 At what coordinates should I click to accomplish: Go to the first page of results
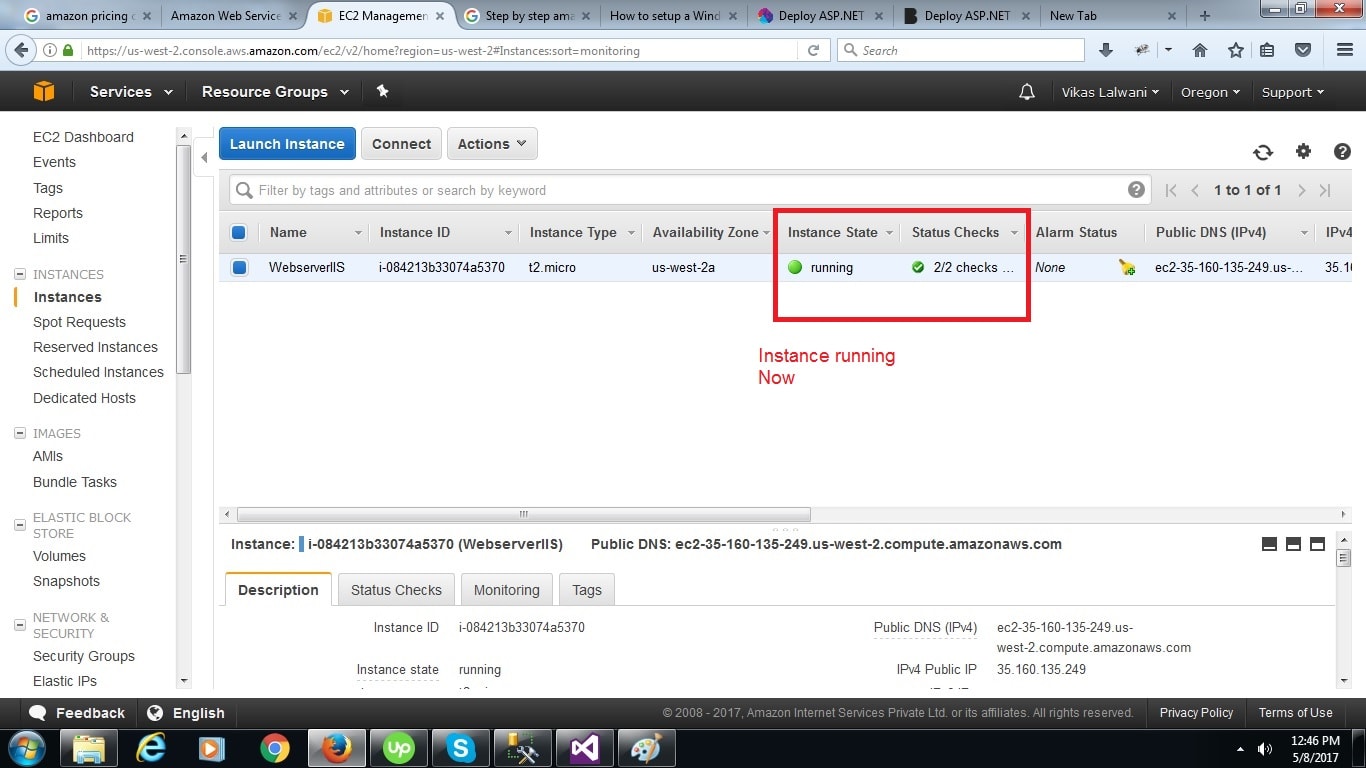coord(1171,190)
